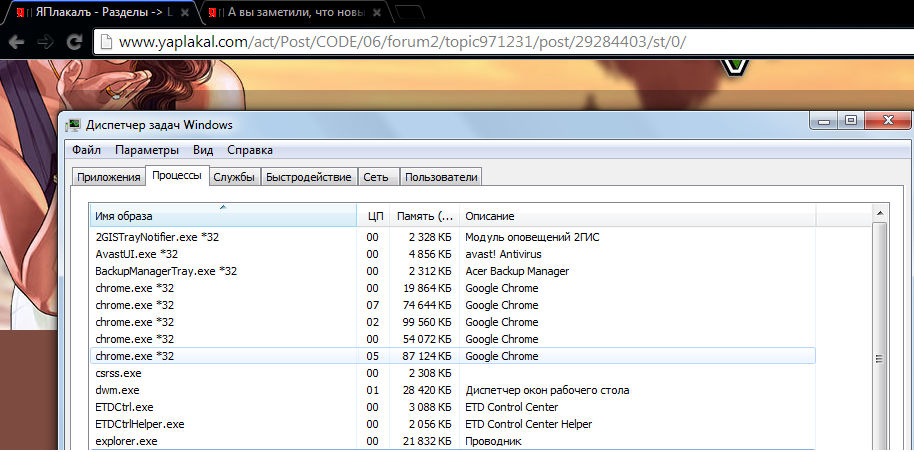Select chrome.exe using 54 072 КБ

click(x=453, y=339)
